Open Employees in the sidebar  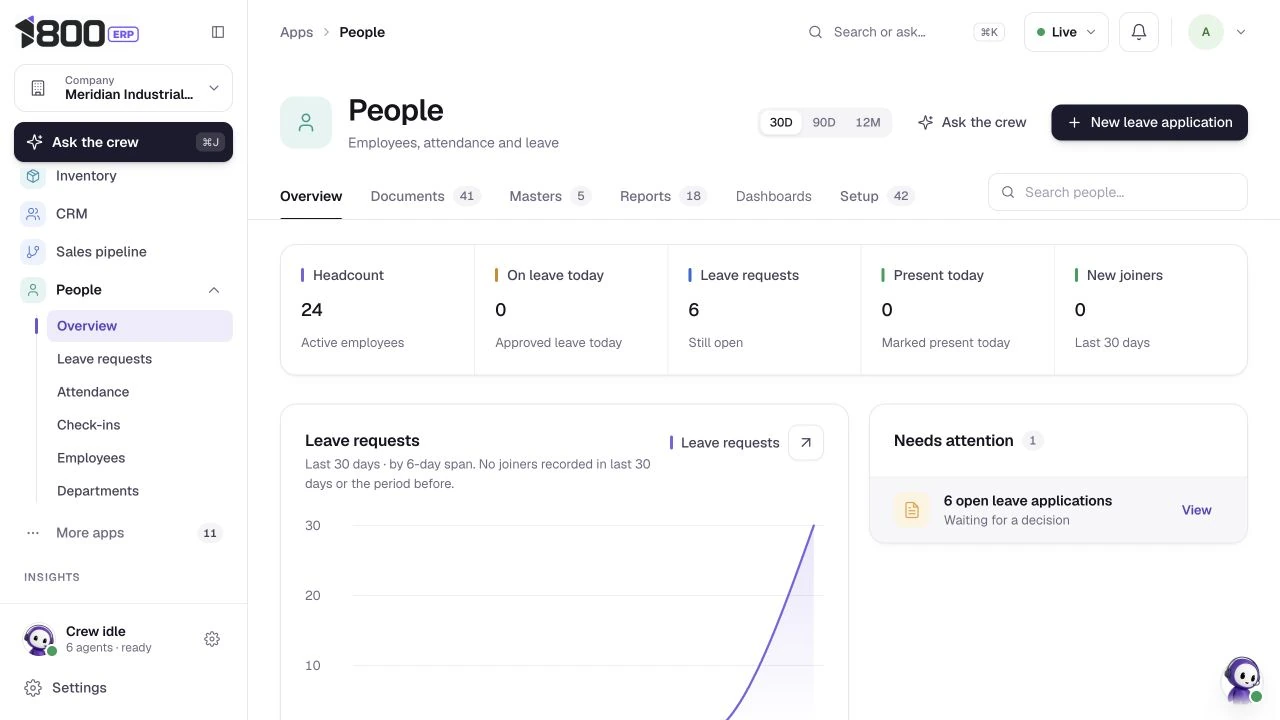pos(140,458)
